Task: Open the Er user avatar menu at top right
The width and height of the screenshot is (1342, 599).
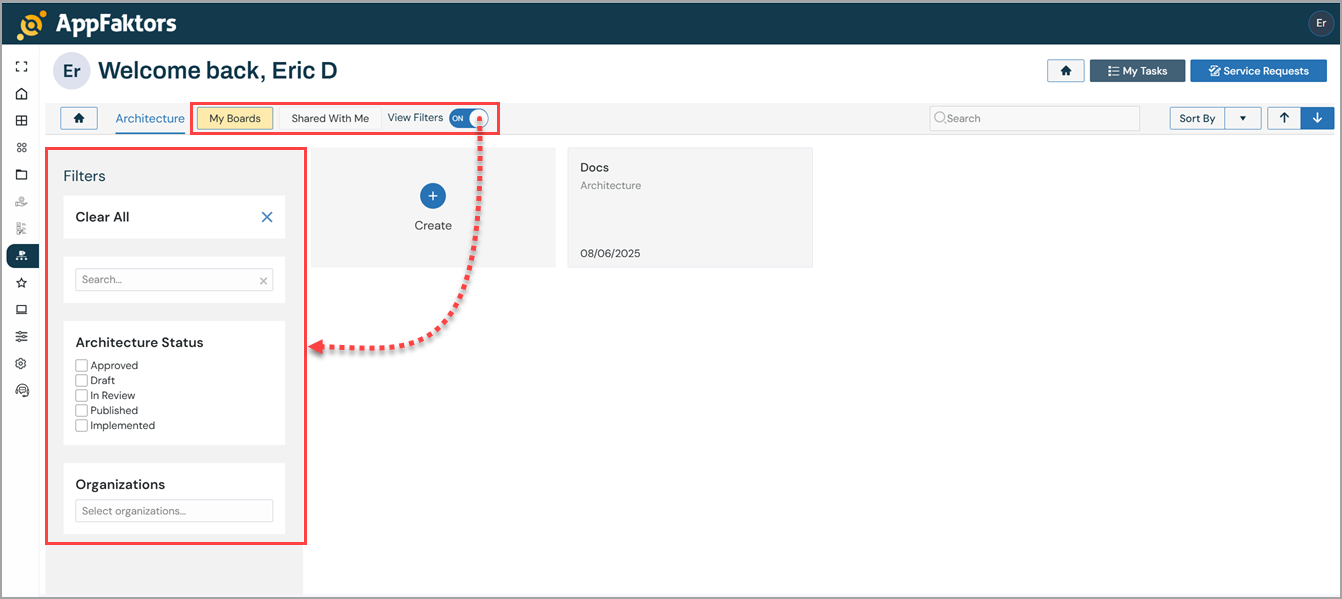Action: (x=1320, y=23)
